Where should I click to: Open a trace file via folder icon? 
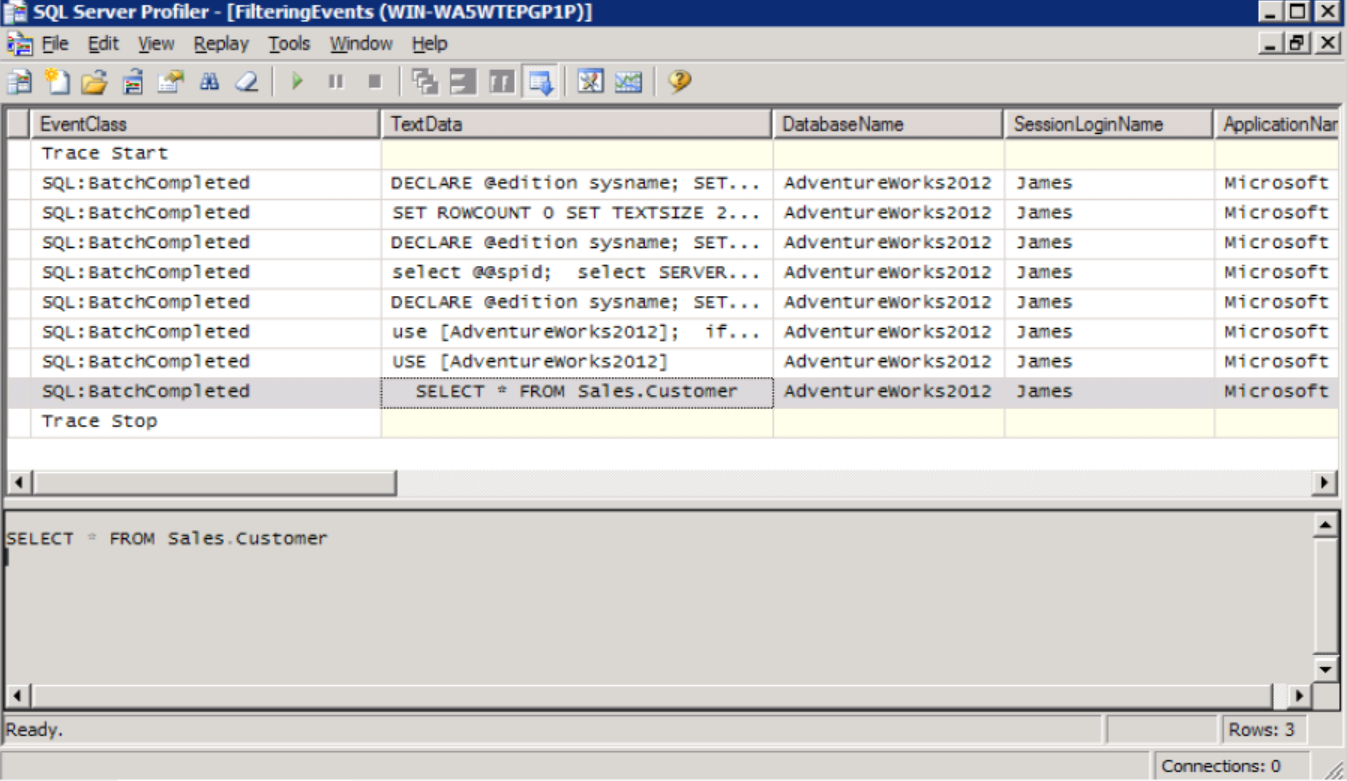pos(94,82)
